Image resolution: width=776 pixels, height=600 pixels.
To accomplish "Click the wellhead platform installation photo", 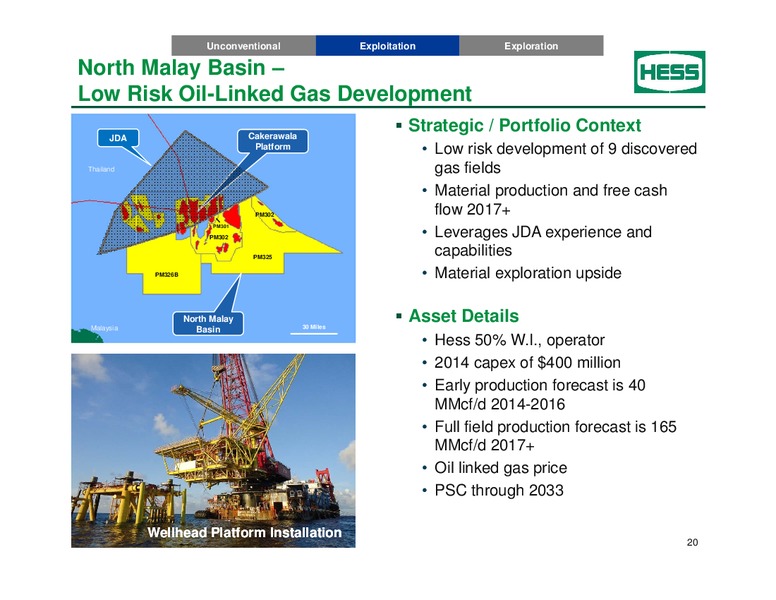I will click(x=213, y=450).
